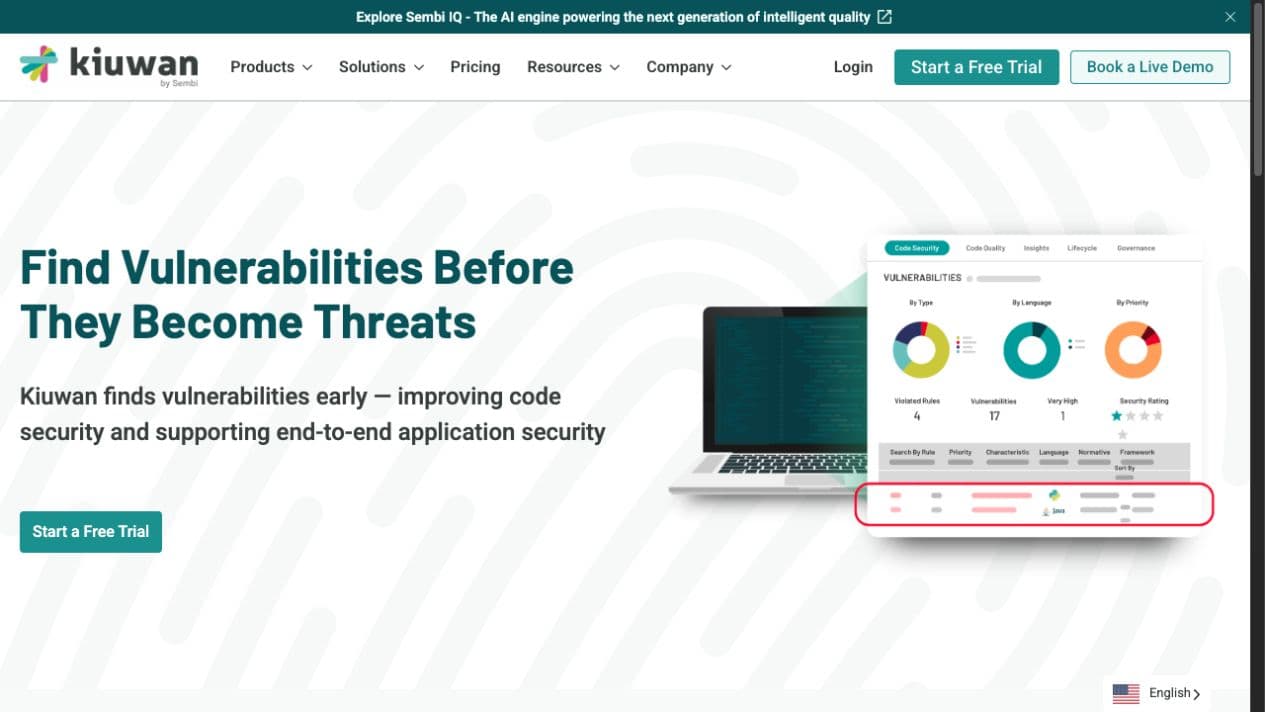Image resolution: width=1265 pixels, height=712 pixels.
Task: Click the VULNERABILITIES title in dashboard
Action: pos(922,278)
